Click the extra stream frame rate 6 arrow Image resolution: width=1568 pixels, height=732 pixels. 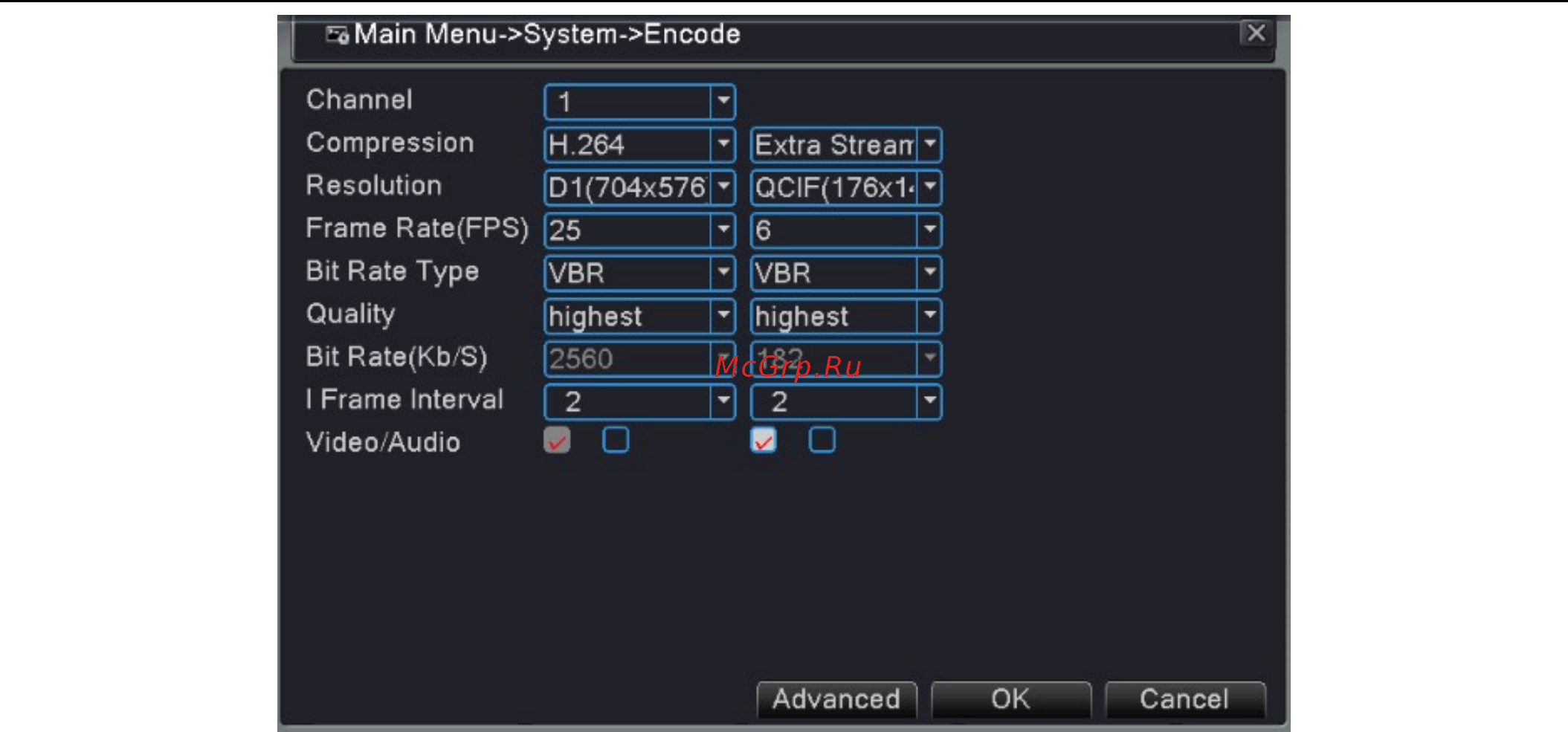pyautogui.click(x=929, y=230)
